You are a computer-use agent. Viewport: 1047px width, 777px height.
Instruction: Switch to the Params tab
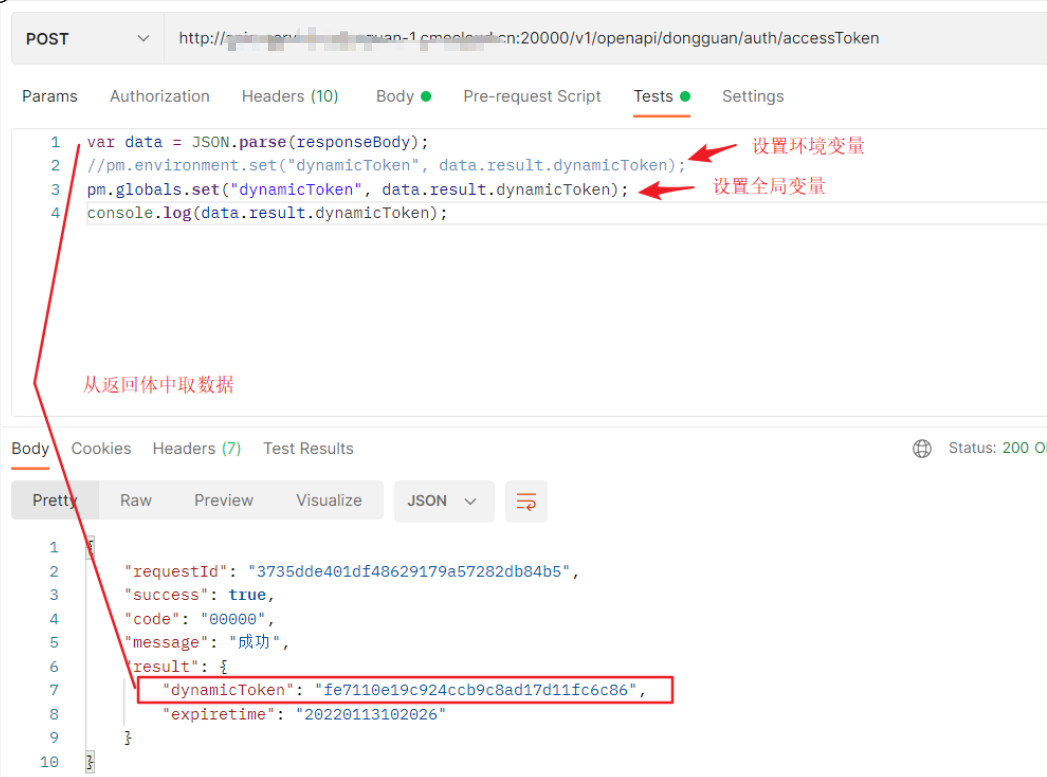pos(49,96)
